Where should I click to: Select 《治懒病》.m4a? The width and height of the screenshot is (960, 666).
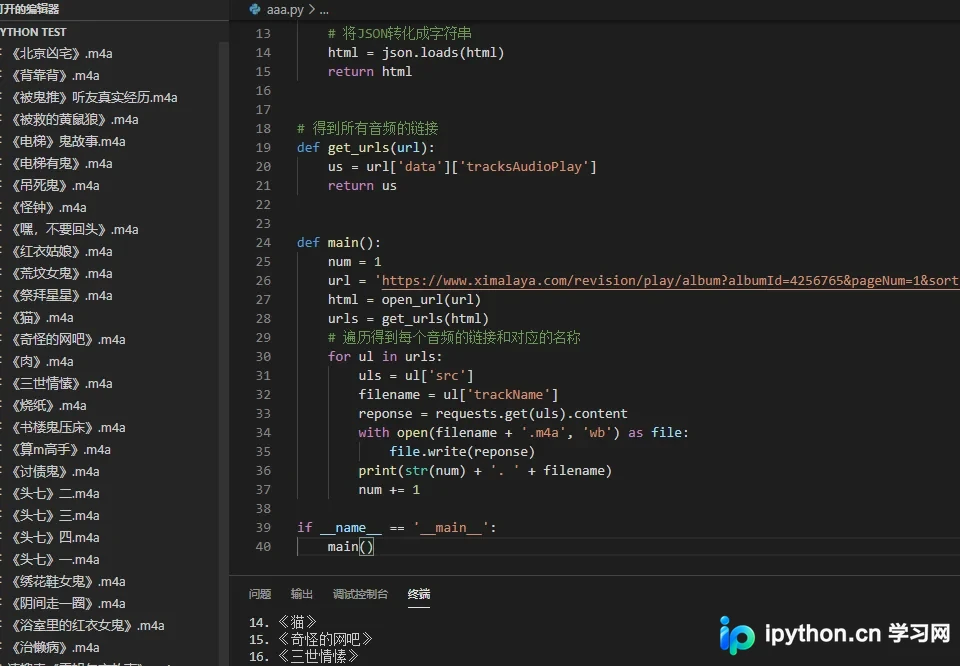pos(55,649)
